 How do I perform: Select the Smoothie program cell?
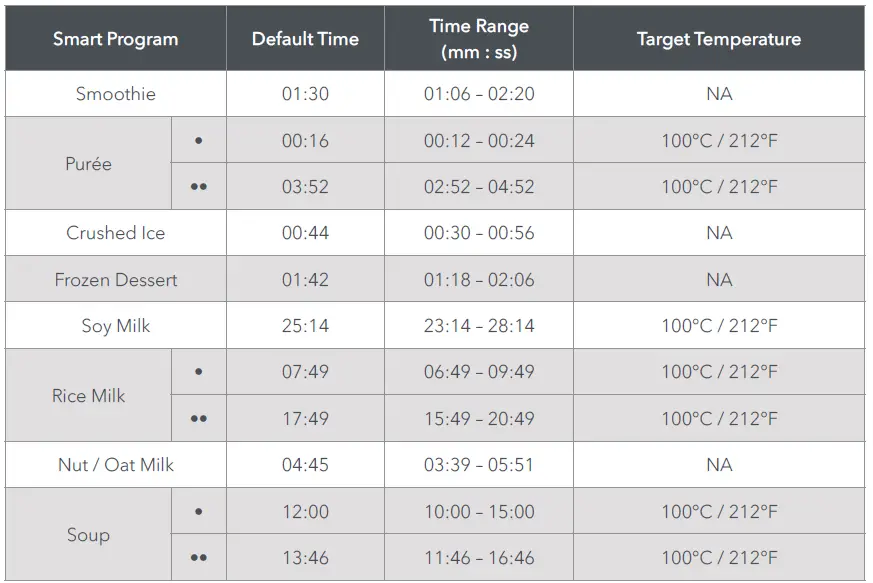point(116,94)
